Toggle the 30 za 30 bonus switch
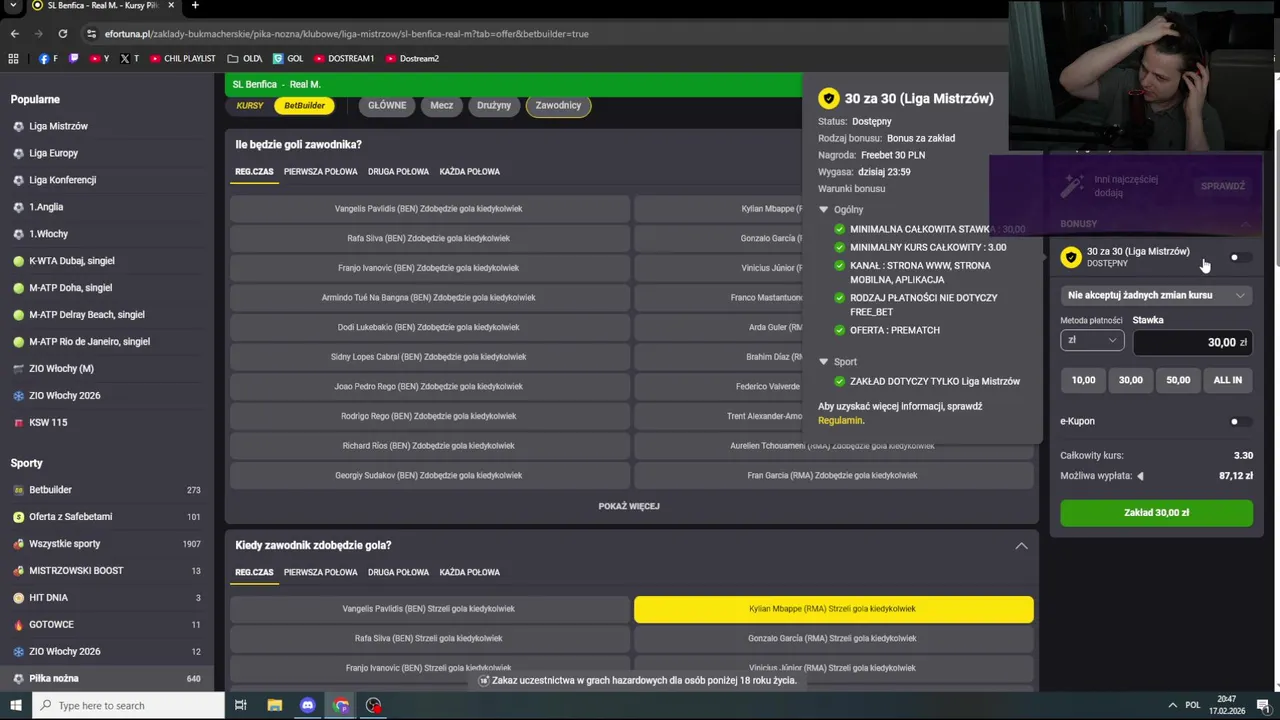 [x=1239, y=257]
